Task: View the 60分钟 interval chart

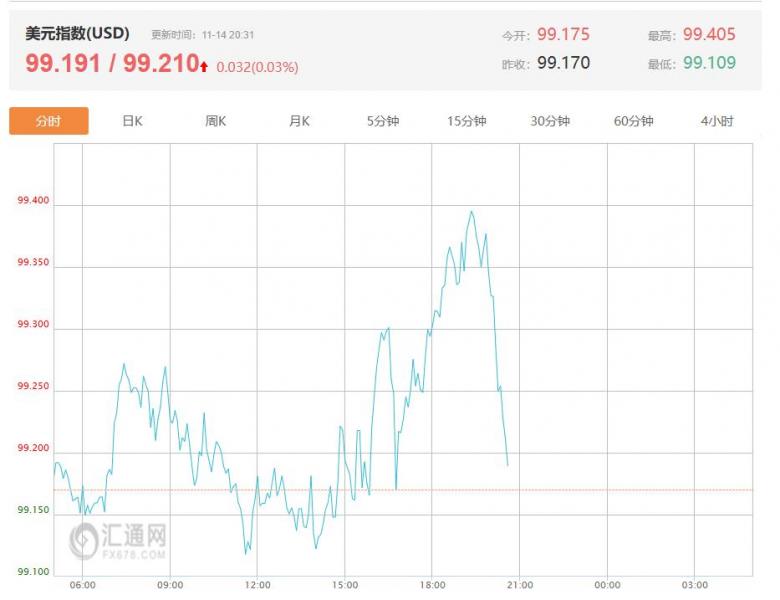Action: click(x=634, y=121)
